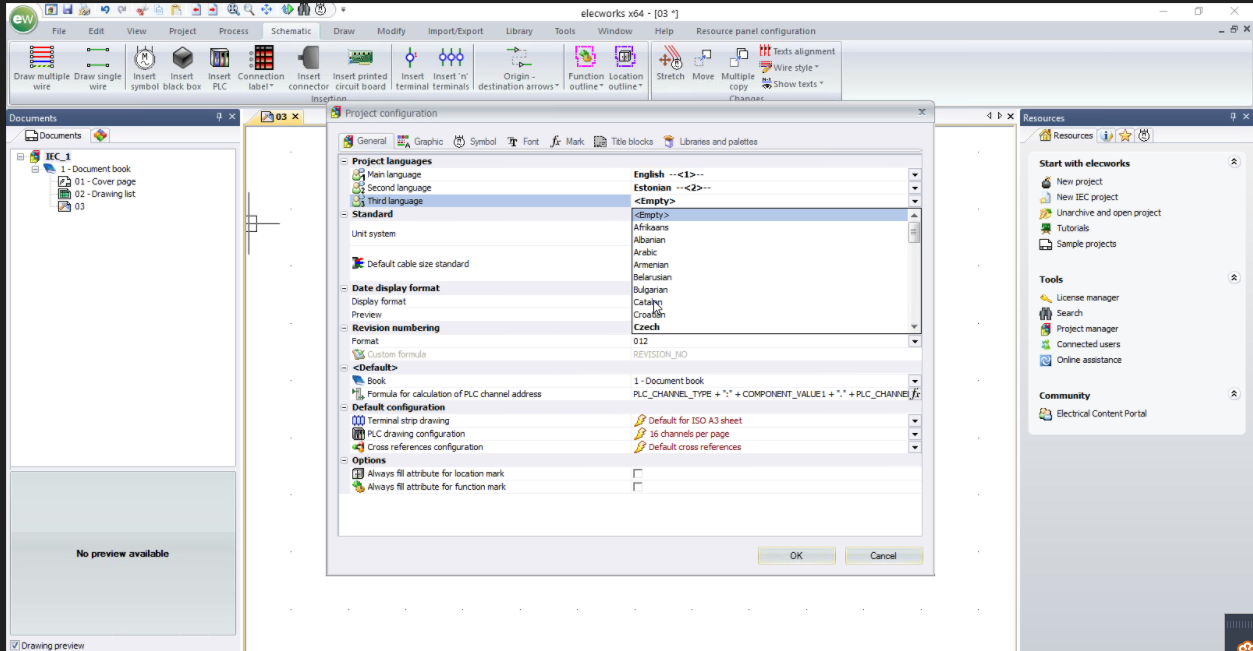
Task: Switch to the Font tab
Action: (523, 142)
